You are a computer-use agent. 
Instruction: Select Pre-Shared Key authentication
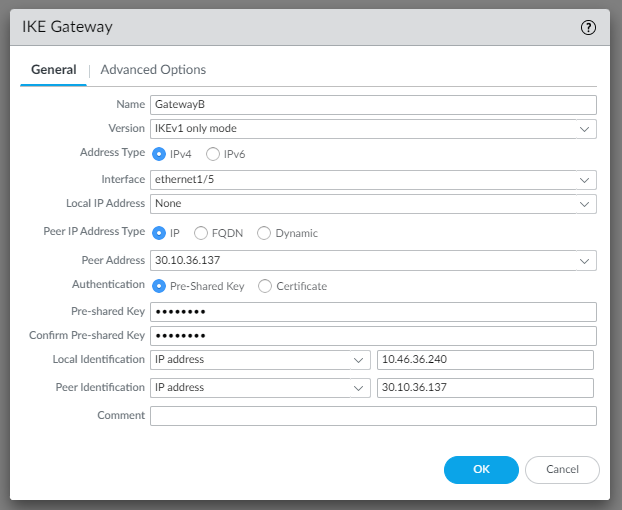[x=159, y=286]
